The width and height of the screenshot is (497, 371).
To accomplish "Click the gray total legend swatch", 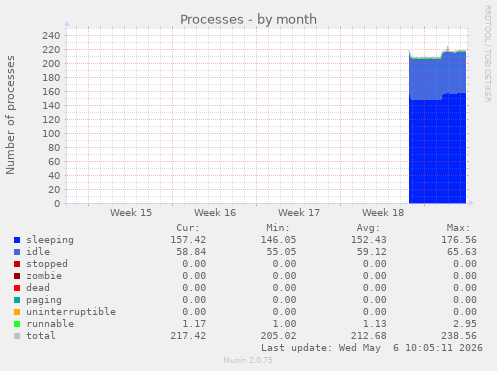I will (17, 336).
